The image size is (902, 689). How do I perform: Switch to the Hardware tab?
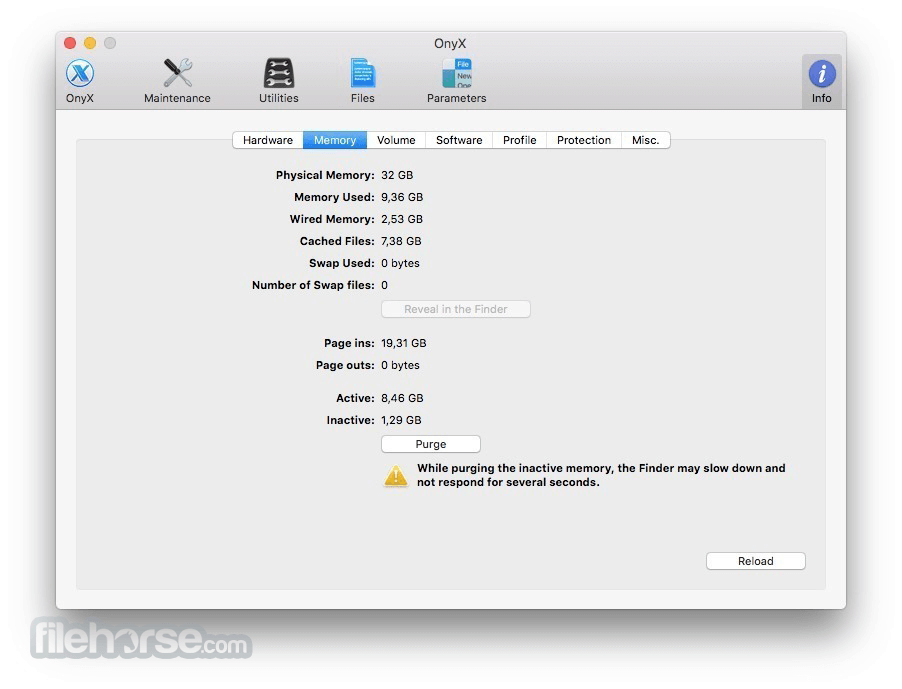point(267,140)
